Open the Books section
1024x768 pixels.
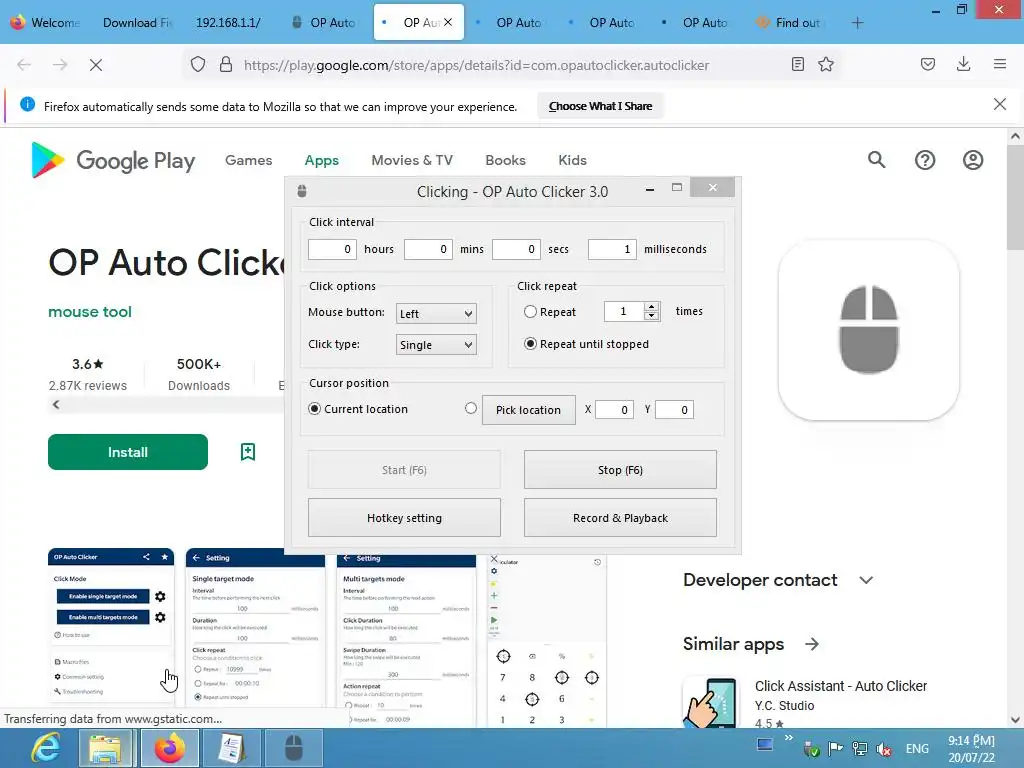pyautogui.click(x=505, y=160)
